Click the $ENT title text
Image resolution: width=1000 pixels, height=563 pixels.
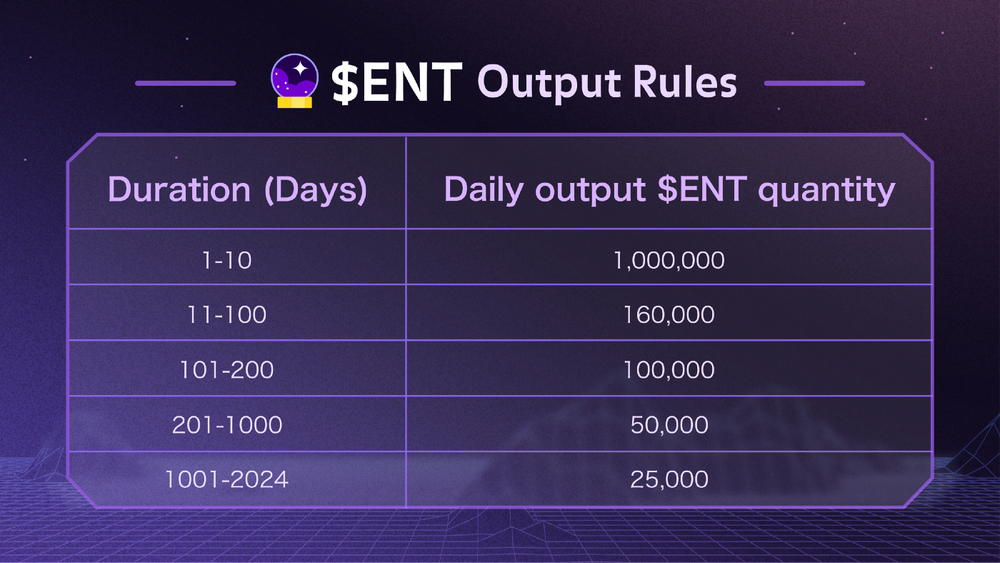point(397,83)
